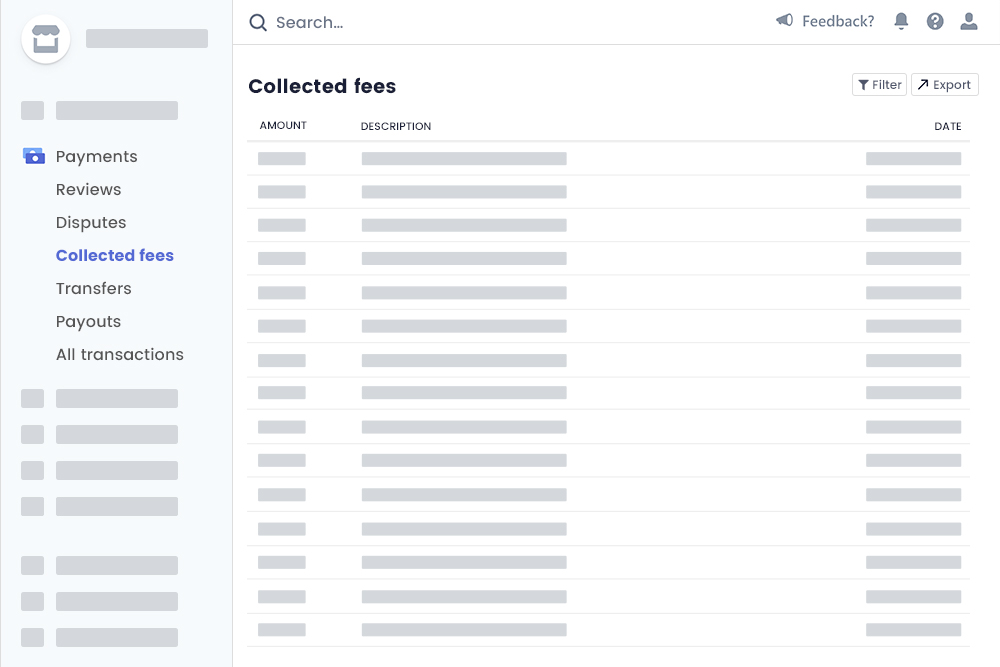Switch to the Reviews section
Image resolution: width=1000 pixels, height=667 pixels.
[88, 189]
